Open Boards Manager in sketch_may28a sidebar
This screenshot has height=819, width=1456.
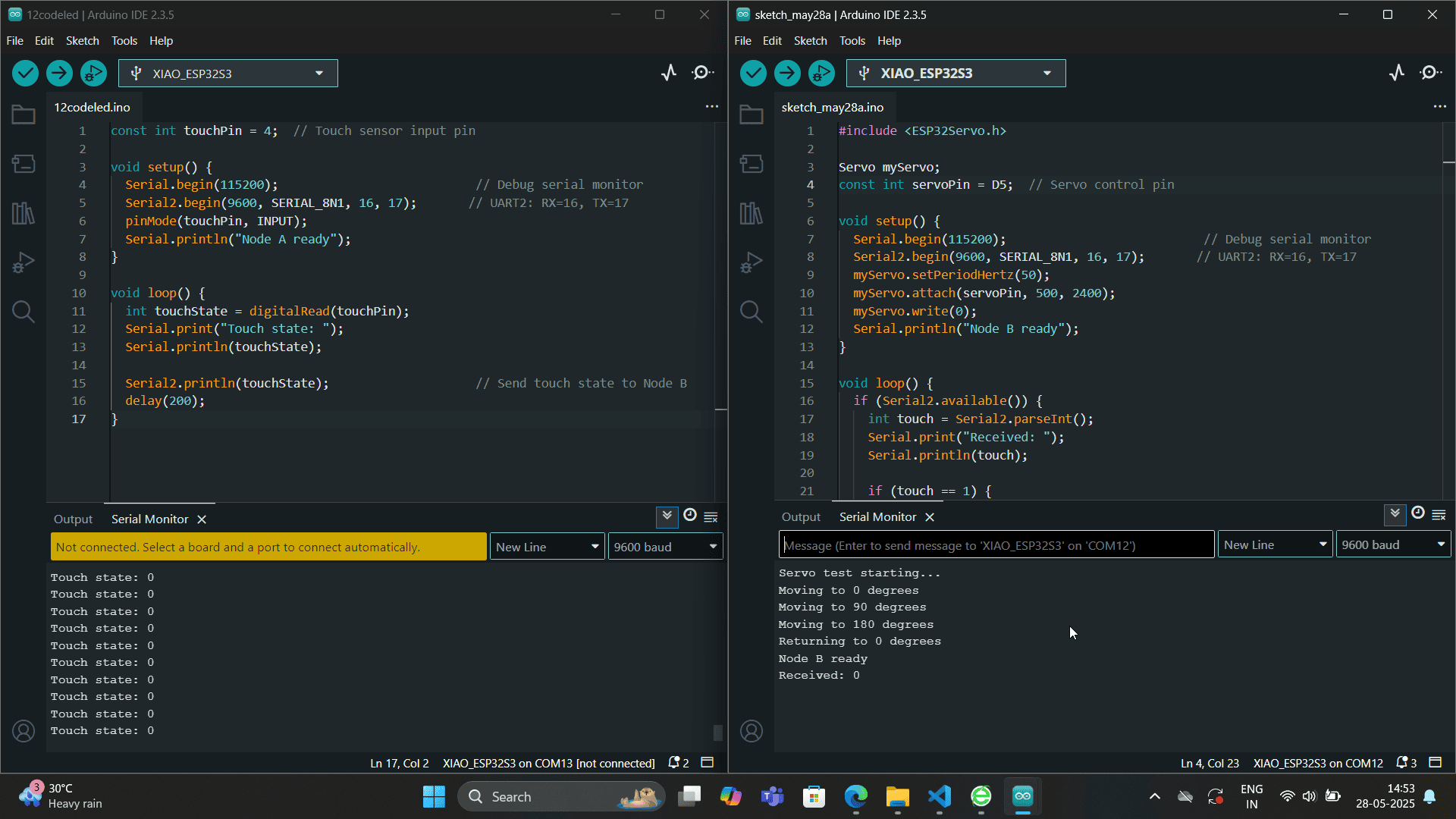(x=752, y=164)
